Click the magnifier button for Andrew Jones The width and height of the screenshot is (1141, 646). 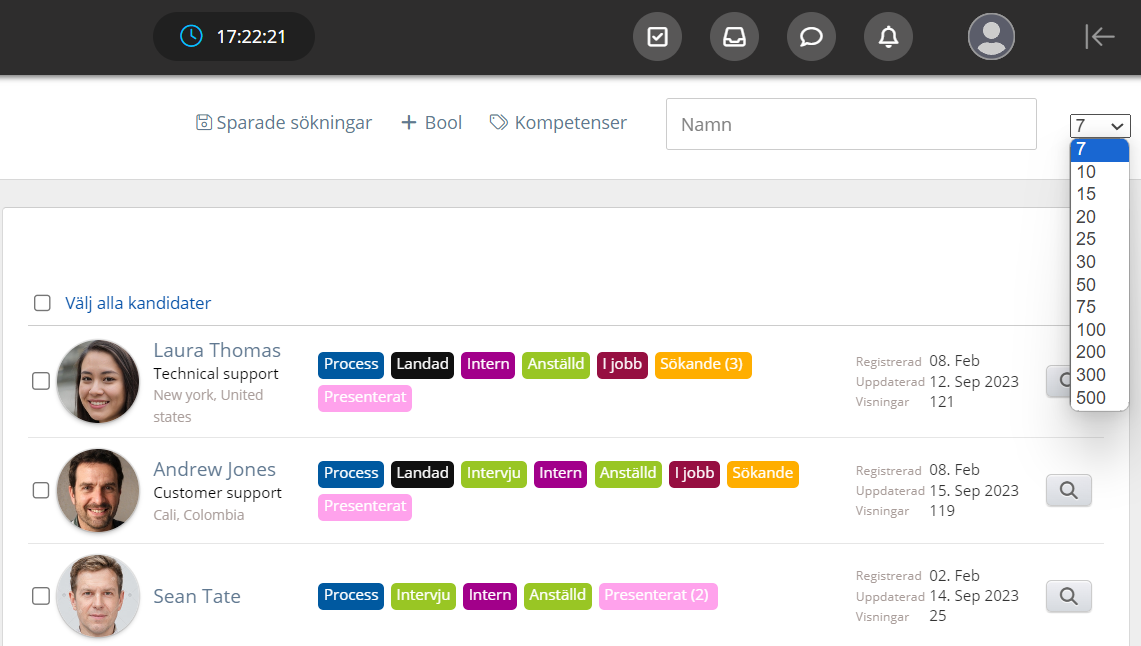coord(1068,490)
